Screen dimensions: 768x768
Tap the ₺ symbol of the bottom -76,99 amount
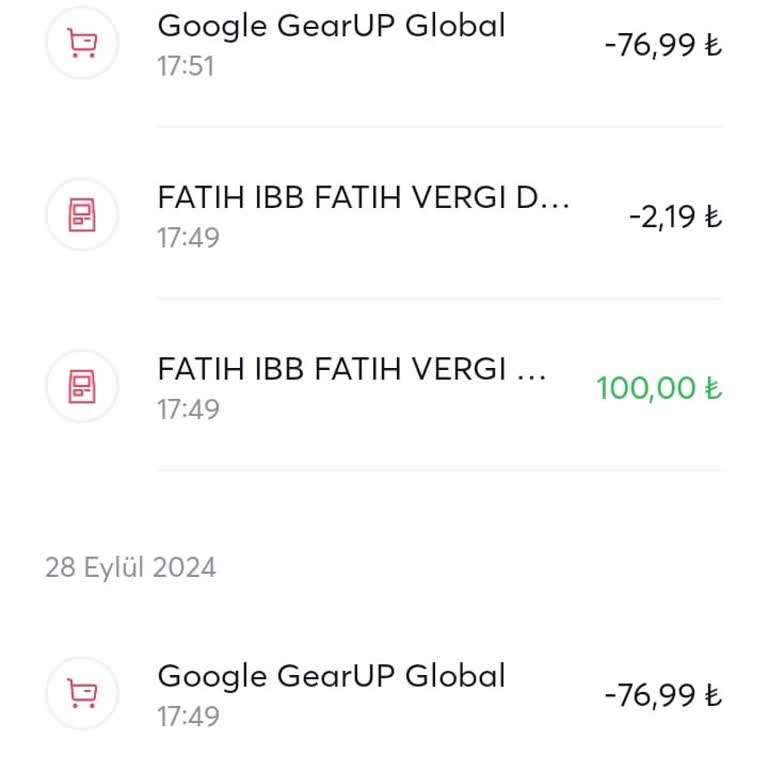(712, 695)
